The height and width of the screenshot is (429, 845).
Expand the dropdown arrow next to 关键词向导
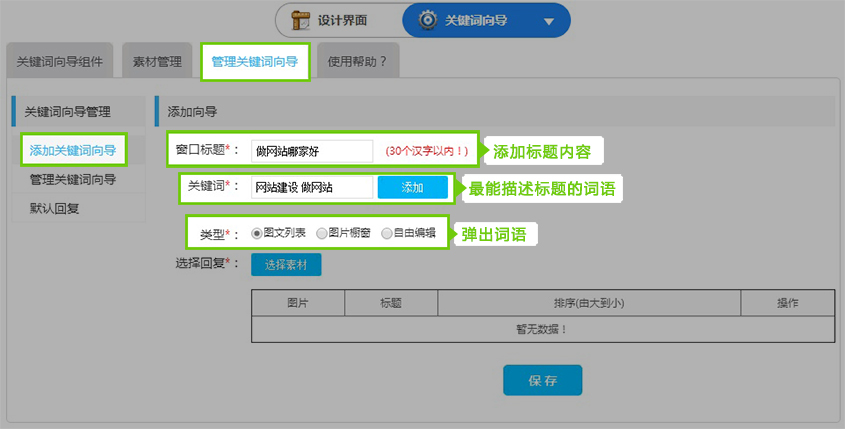pyautogui.click(x=547, y=21)
